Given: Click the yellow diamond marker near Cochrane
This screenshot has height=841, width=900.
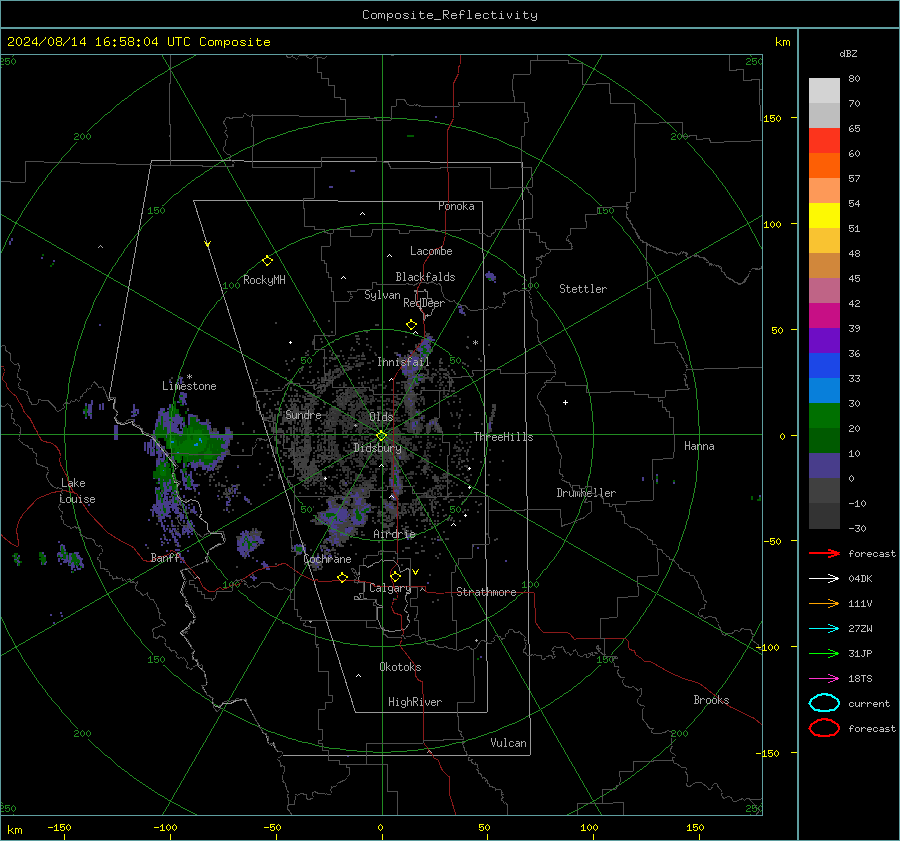Looking at the screenshot, I should click(x=342, y=578).
